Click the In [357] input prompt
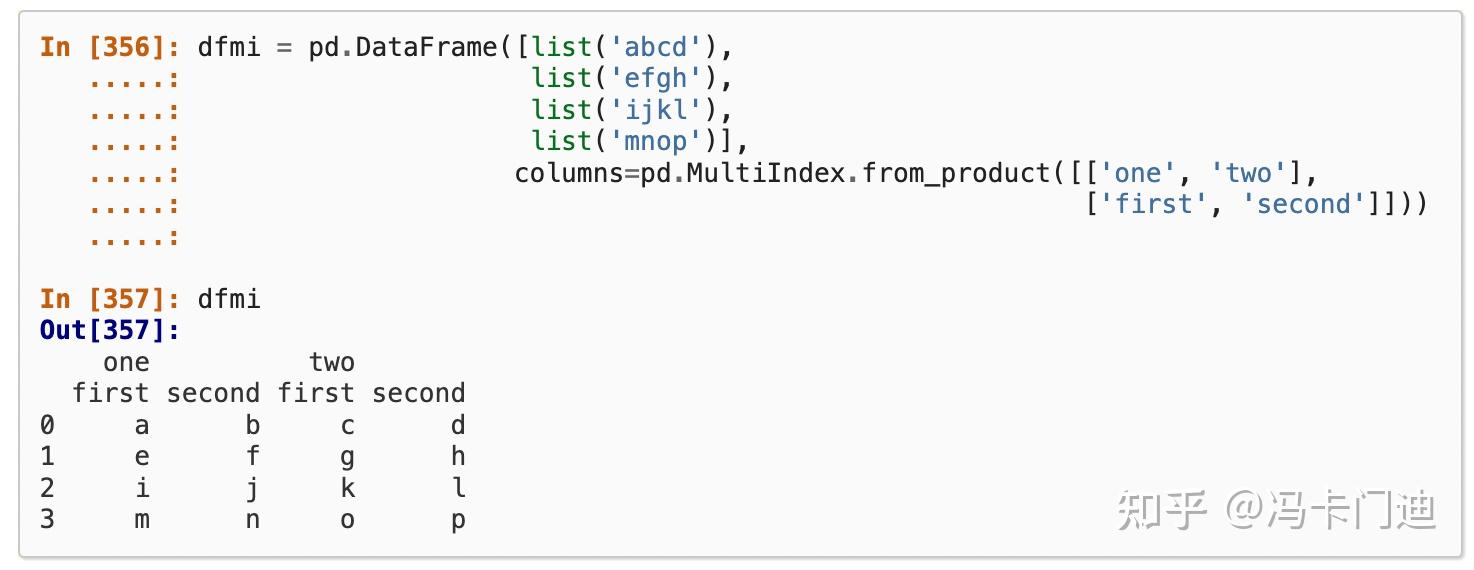Viewport: 1474px width, 570px height. pyautogui.click(x=108, y=298)
